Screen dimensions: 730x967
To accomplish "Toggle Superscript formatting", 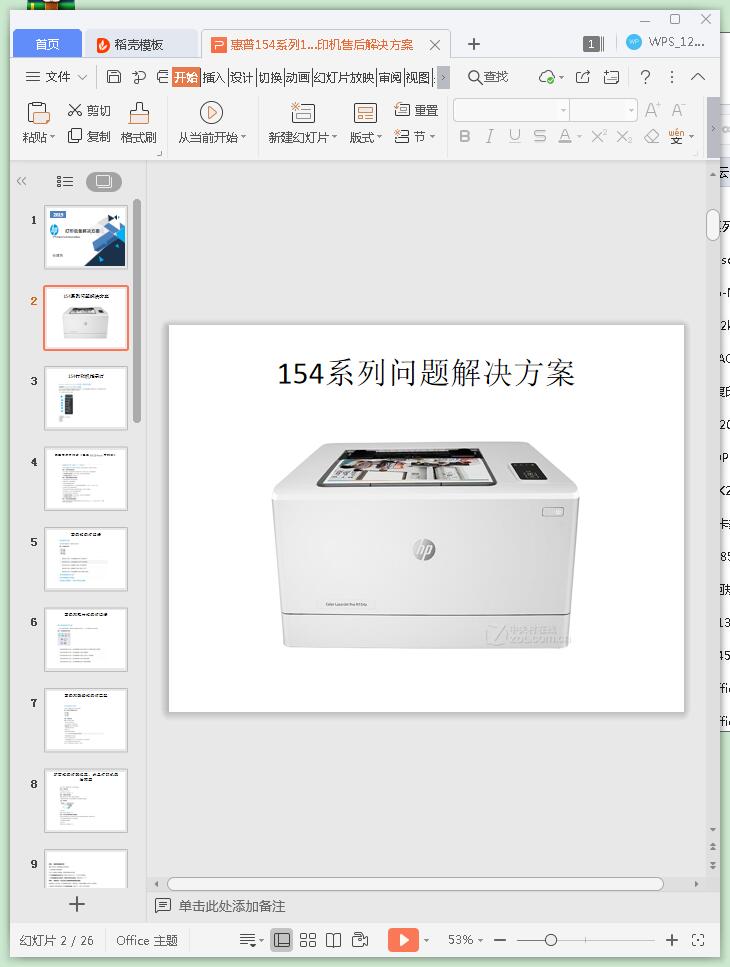I will (x=599, y=136).
